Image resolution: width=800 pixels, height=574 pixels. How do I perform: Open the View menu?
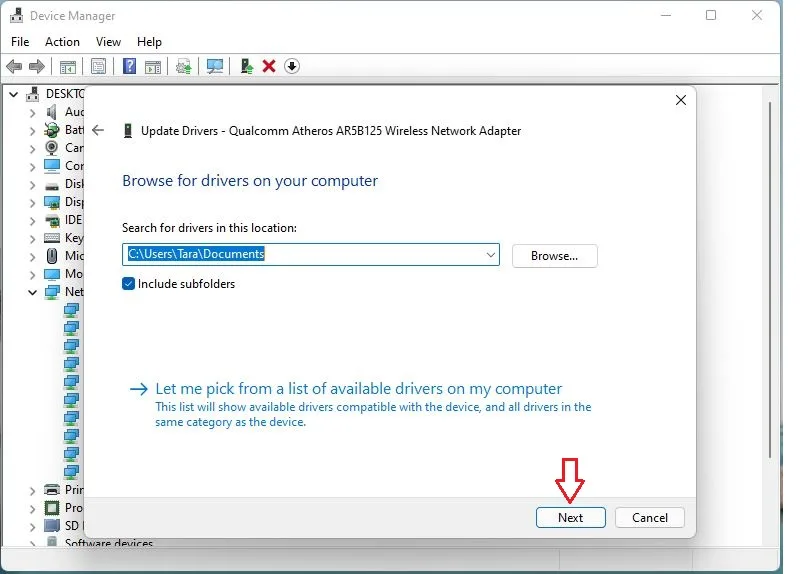(x=108, y=42)
